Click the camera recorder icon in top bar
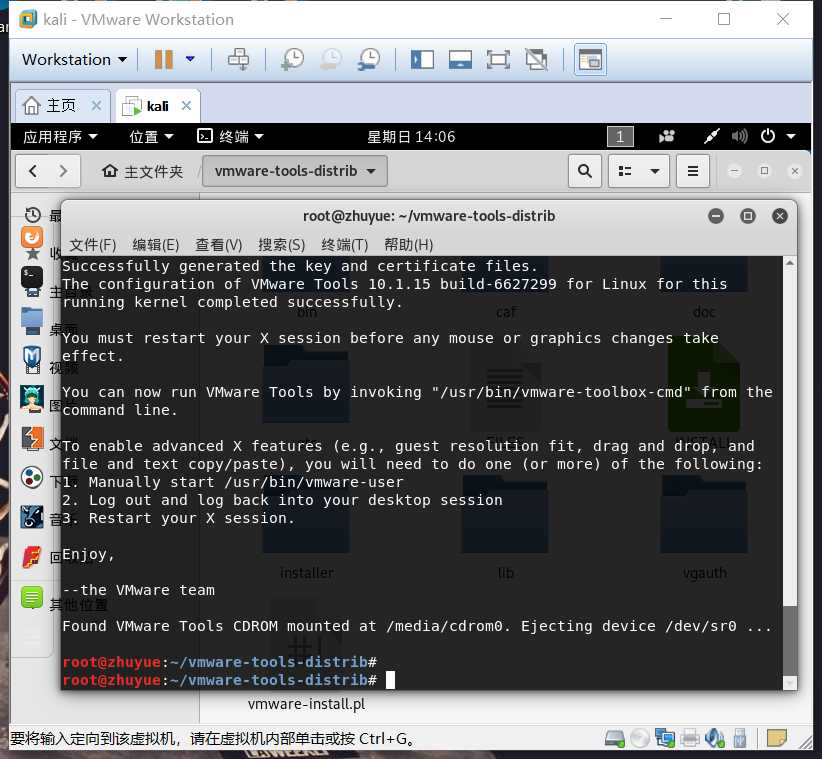The height and width of the screenshot is (759, 822). pyautogui.click(x=667, y=137)
